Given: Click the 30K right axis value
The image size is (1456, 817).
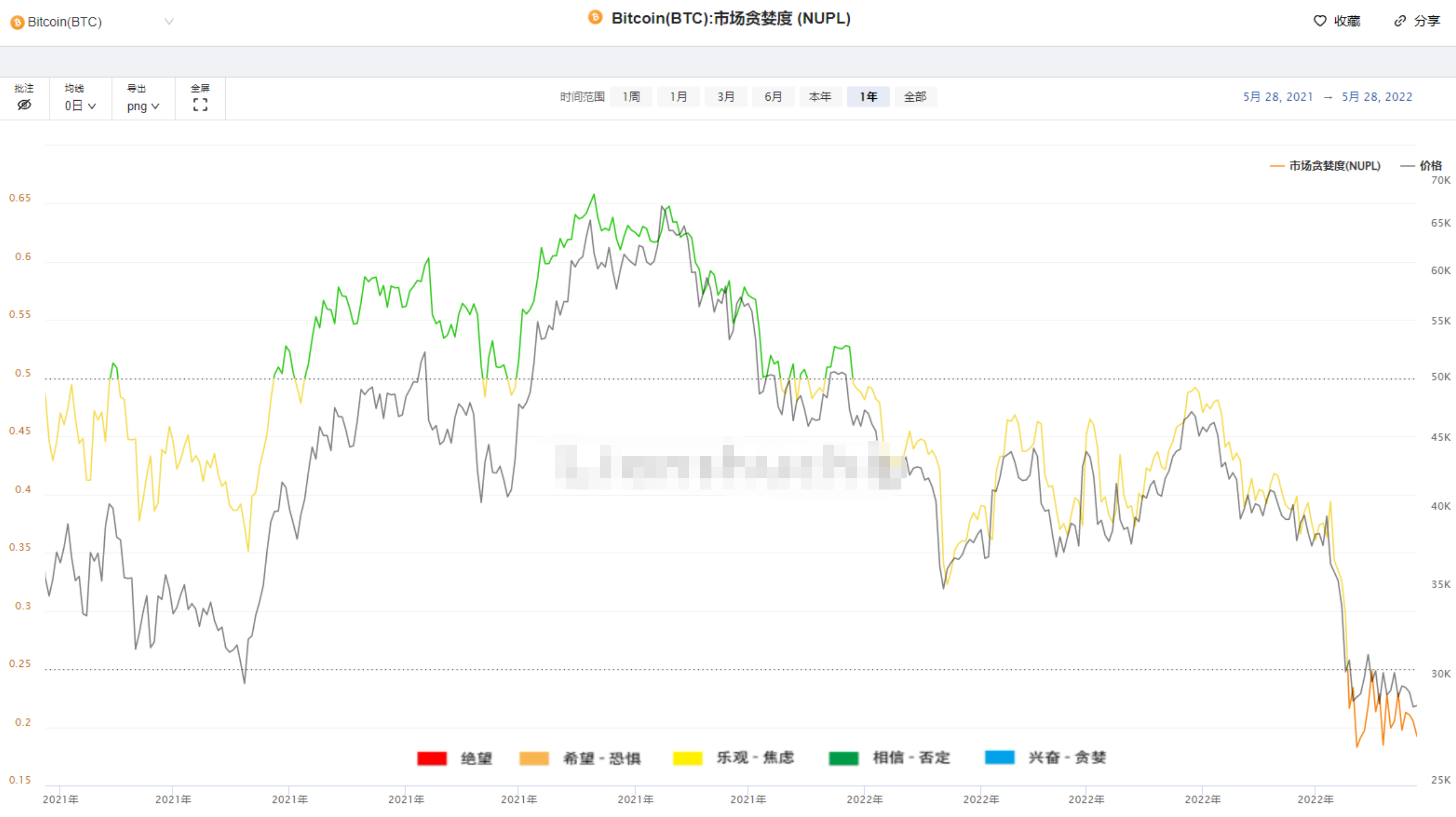Looking at the screenshot, I should tap(1441, 674).
